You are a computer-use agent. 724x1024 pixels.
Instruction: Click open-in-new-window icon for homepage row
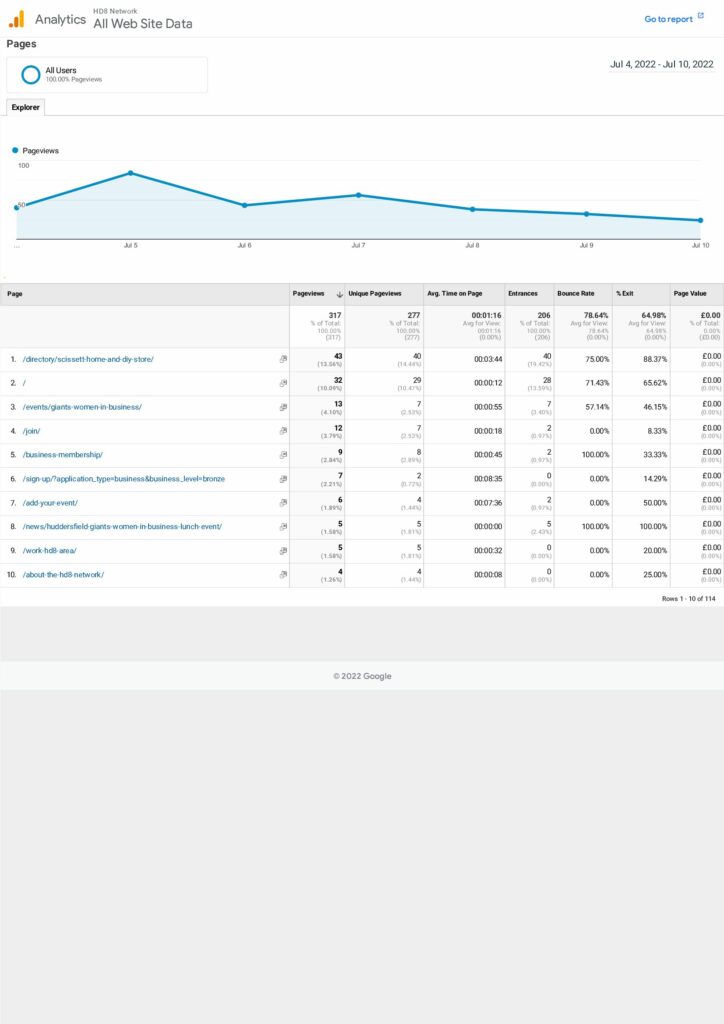283,382
